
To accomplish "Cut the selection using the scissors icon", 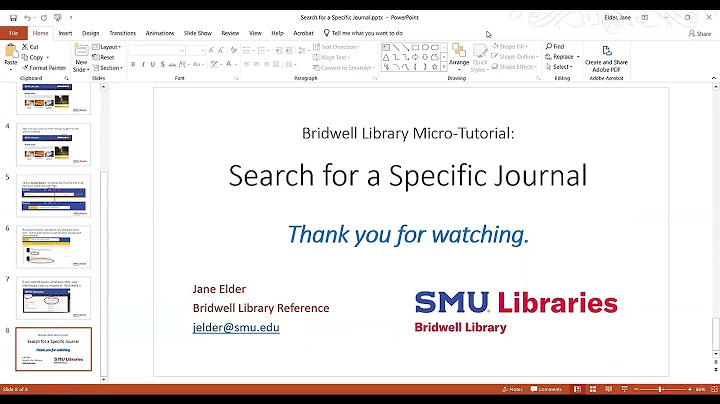I will point(25,47).
